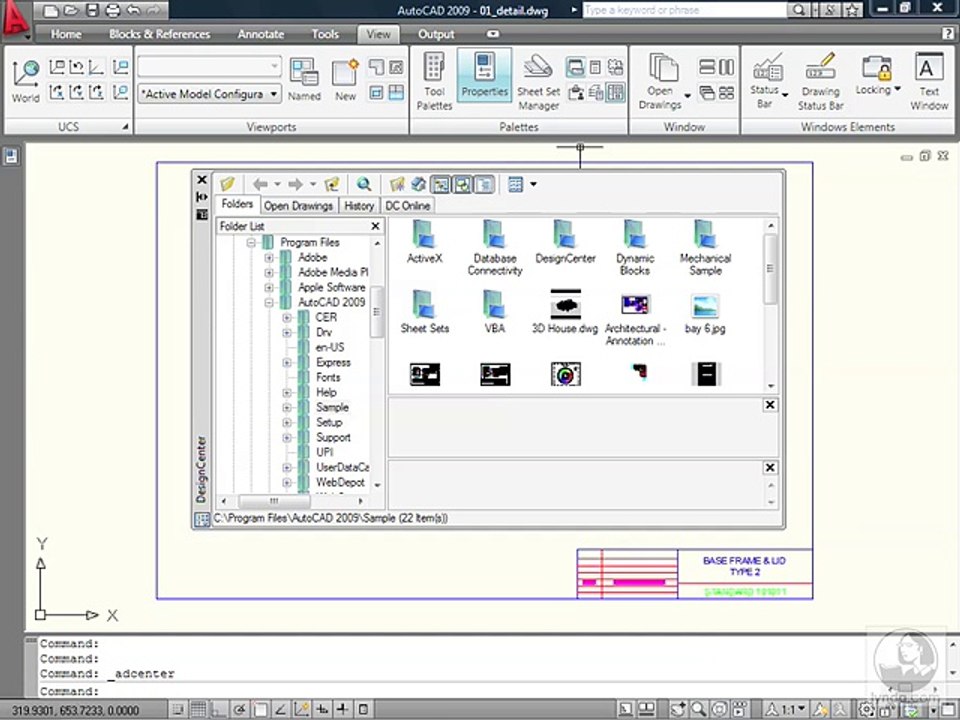Viewport: 960px width, 720px height.
Task: Click the Drawing Status Bar button
Action: tap(820, 80)
